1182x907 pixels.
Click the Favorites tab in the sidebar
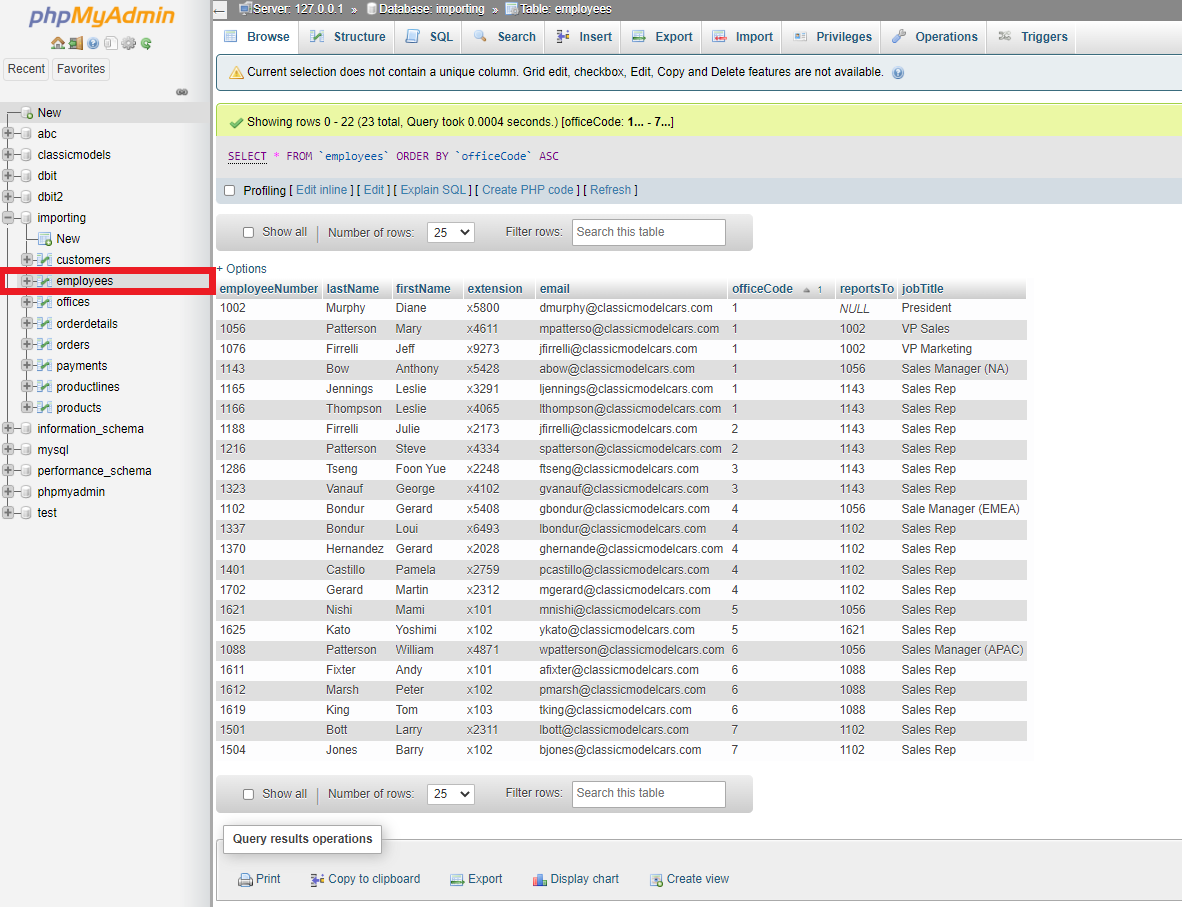tap(80, 69)
